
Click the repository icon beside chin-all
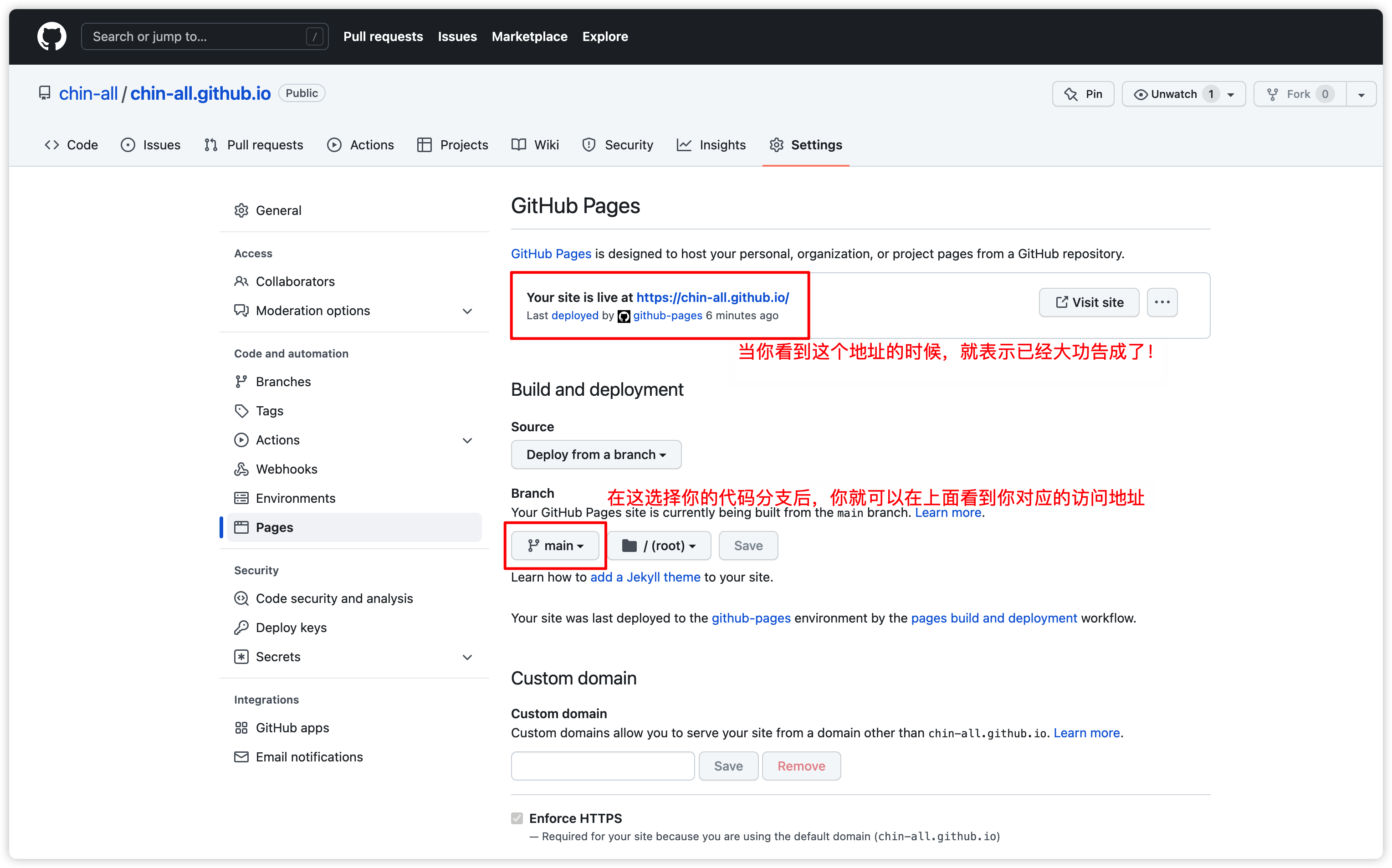point(45,93)
